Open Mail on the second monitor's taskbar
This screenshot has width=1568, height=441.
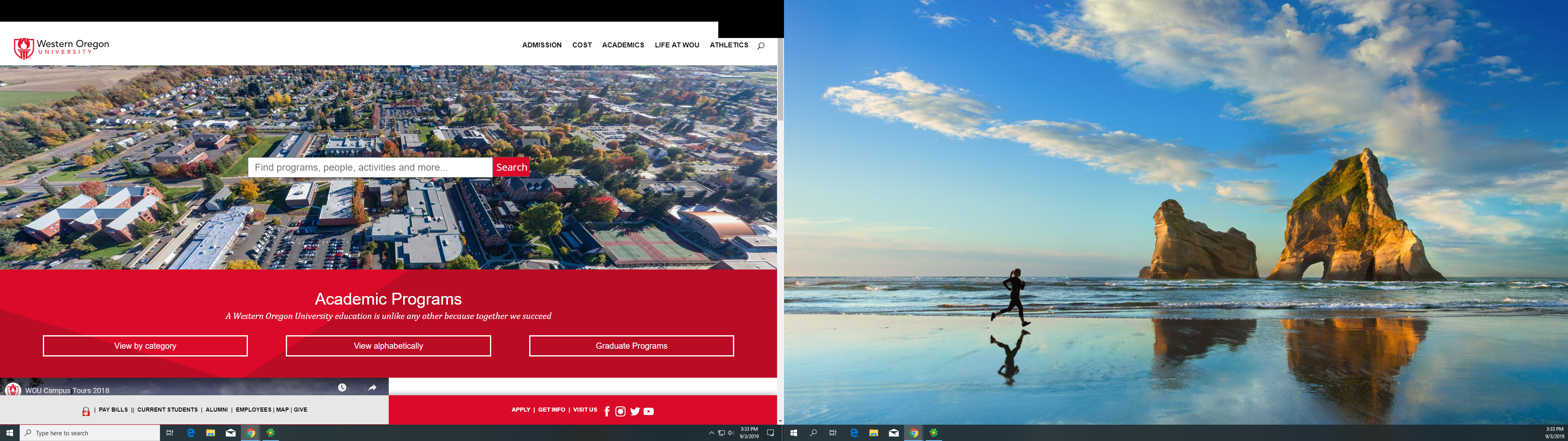tap(893, 433)
